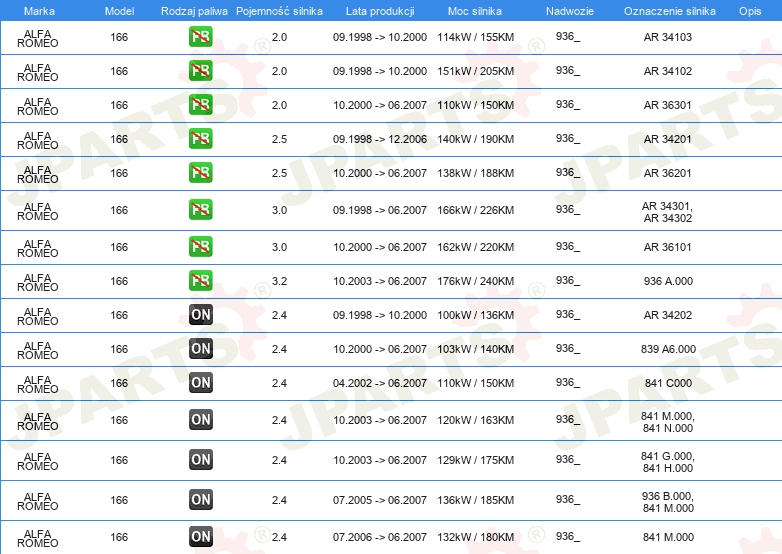Select production dates 07.2005 -> 06.2007 cell
The image size is (782, 554).
pos(380,500)
